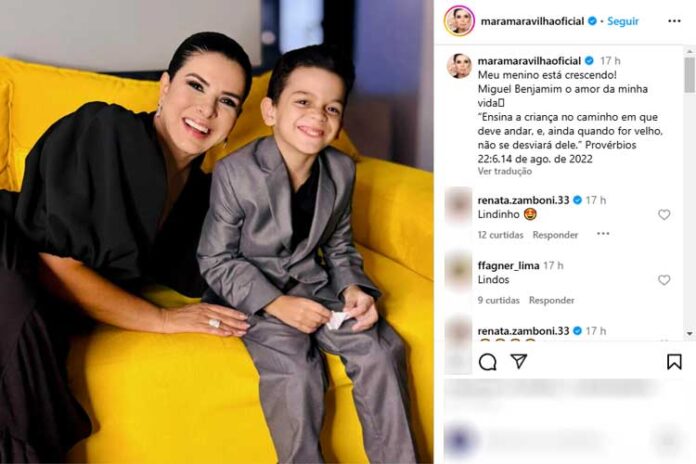Click the caption author avatar
Viewport: 696px width, 464px height.
click(x=459, y=66)
